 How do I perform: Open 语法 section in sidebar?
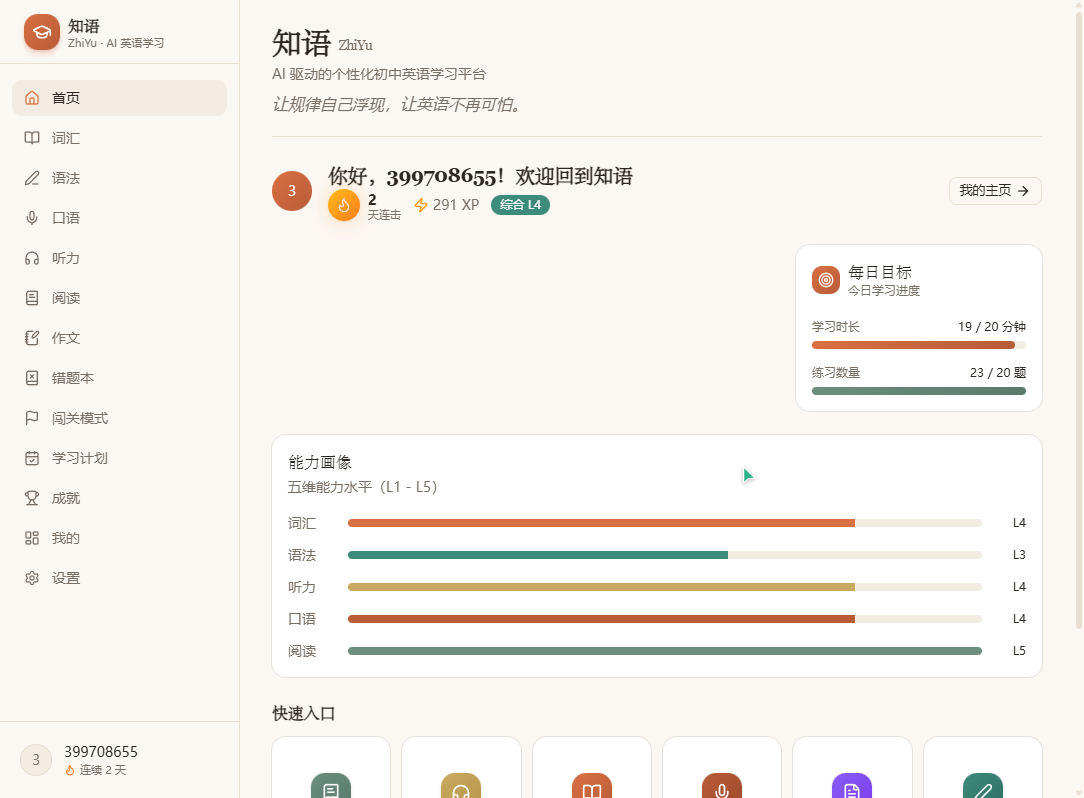coord(120,178)
